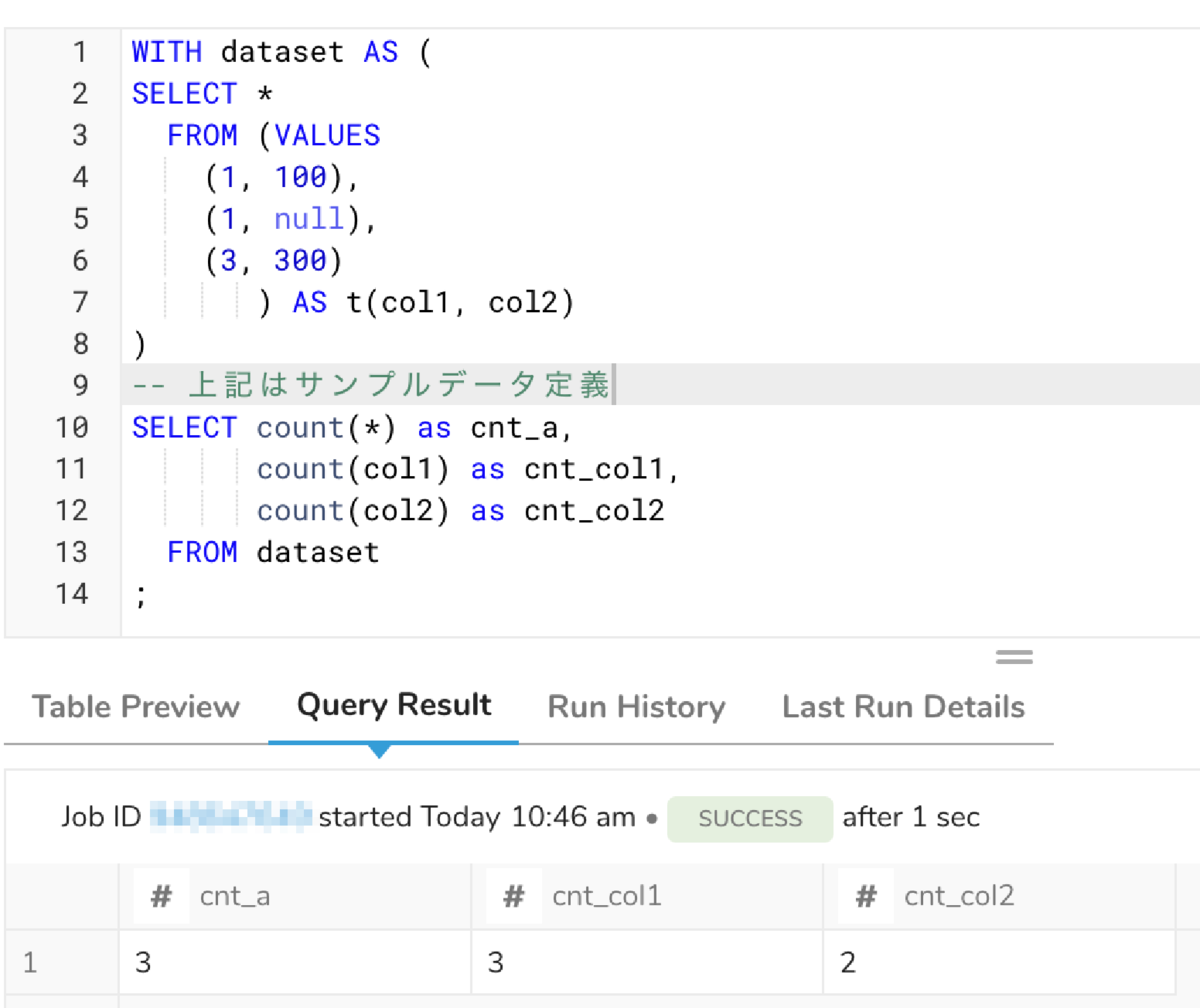Click the numeric type icon beside cnt_col2
1200x1008 pixels.
(864, 896)
